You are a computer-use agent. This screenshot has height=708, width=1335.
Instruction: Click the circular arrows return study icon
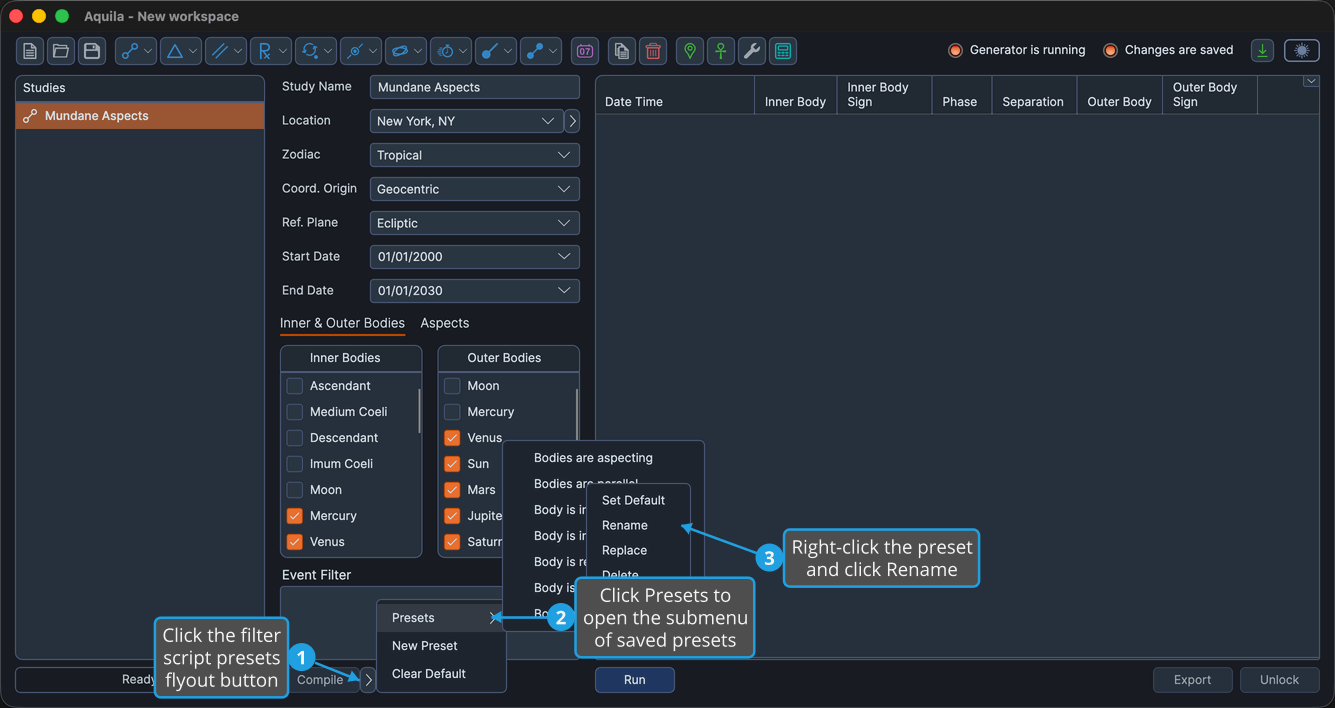pos(310,51)
